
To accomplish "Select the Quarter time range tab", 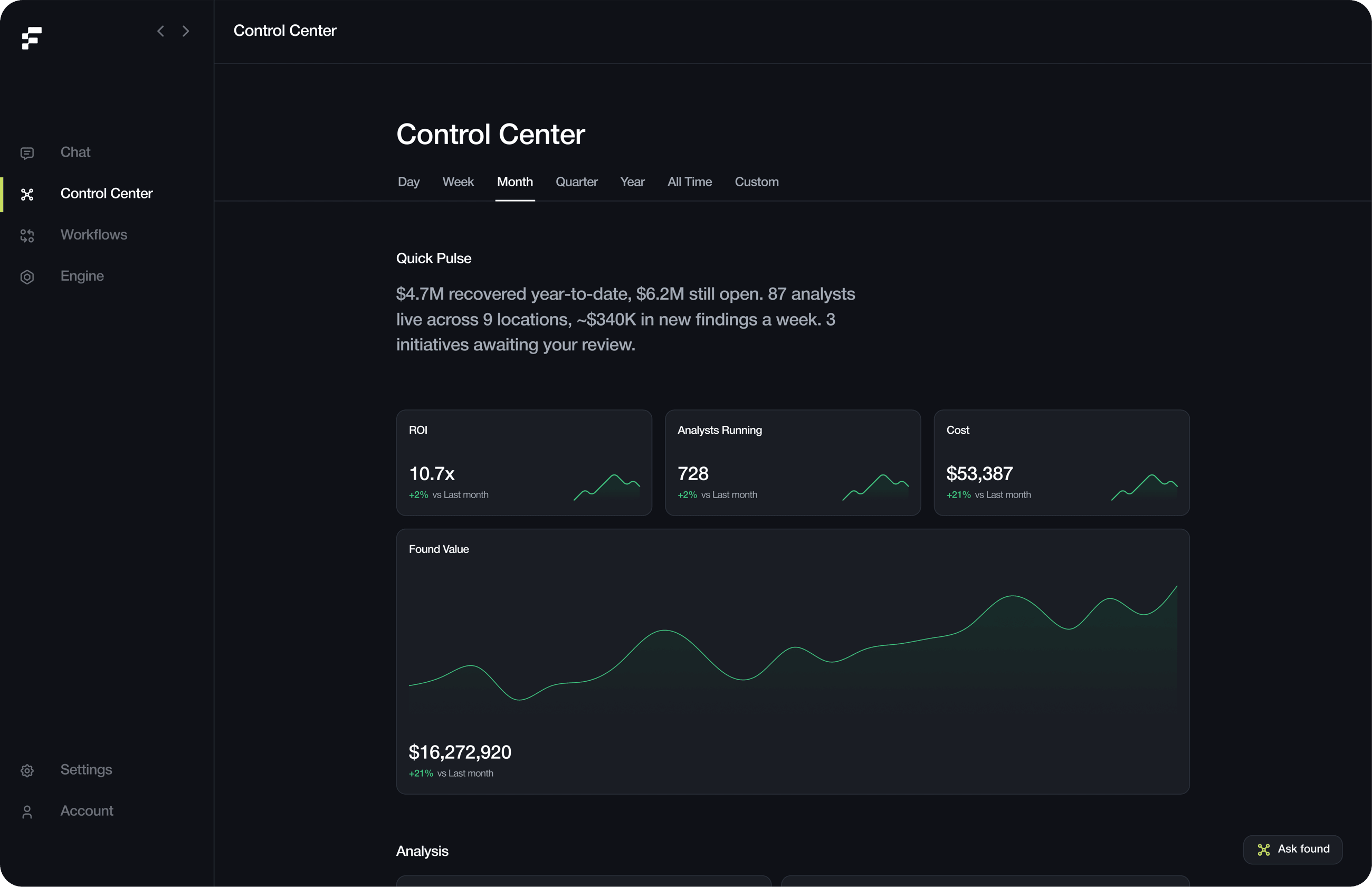I will (x=577, y=182).
